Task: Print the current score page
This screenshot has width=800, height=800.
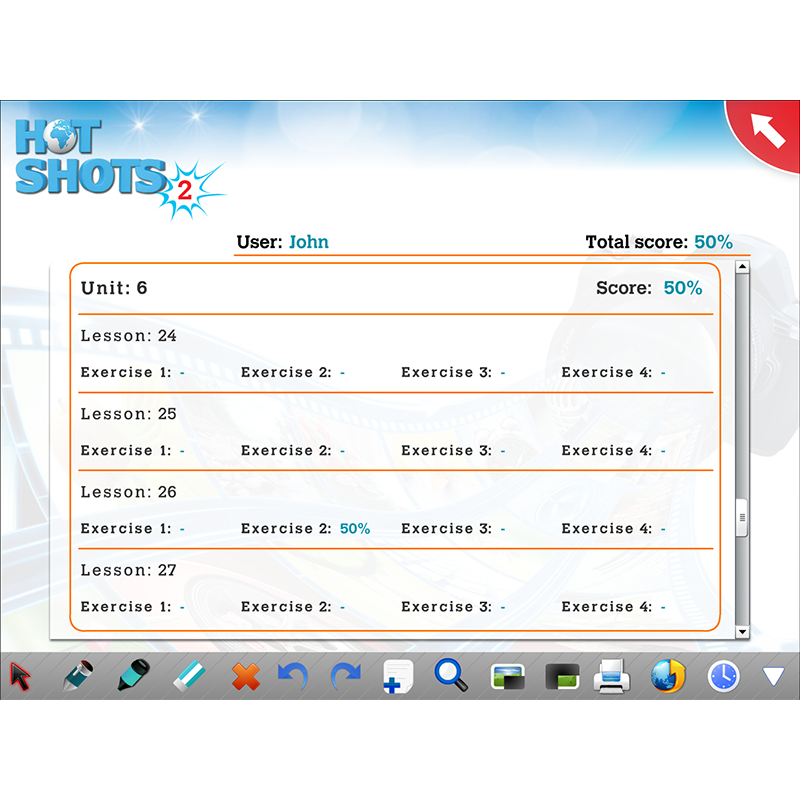Action: coord(612,677)
